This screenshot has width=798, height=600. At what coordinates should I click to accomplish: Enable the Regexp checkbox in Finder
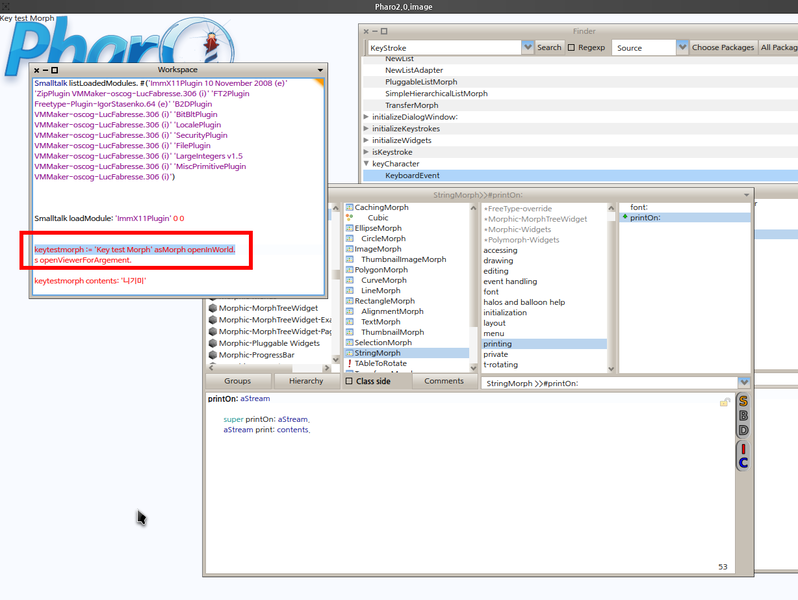tap(572, 47)
